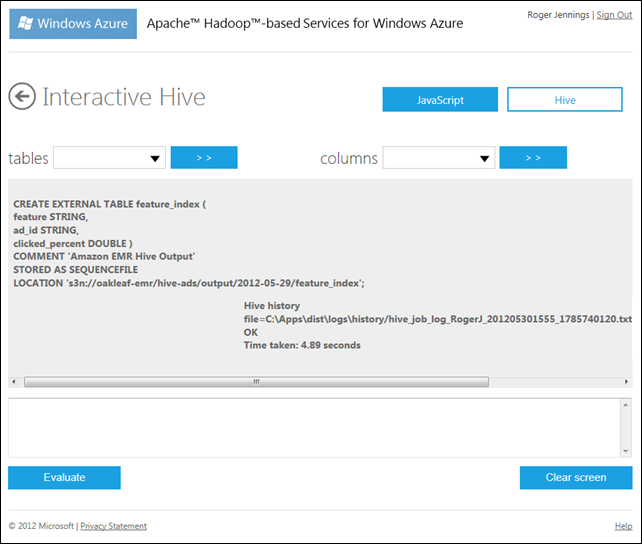This screenshot has width=642, height=544.
Task: Click the COMMENT 'Amazon EMR Hive Output' line
Action: [x=104, y=257]
